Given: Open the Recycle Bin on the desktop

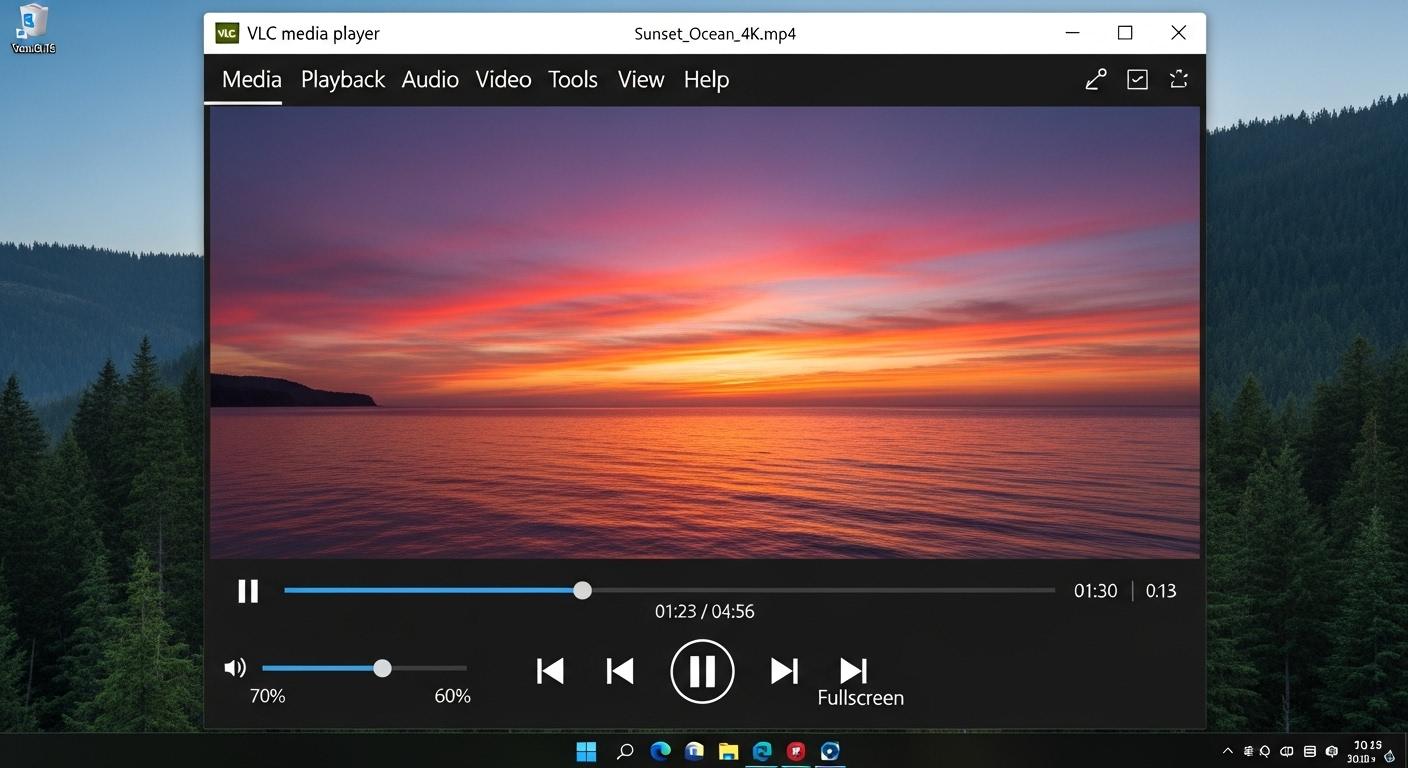Looking at the screenshot, I should click(x=33, y=24).
